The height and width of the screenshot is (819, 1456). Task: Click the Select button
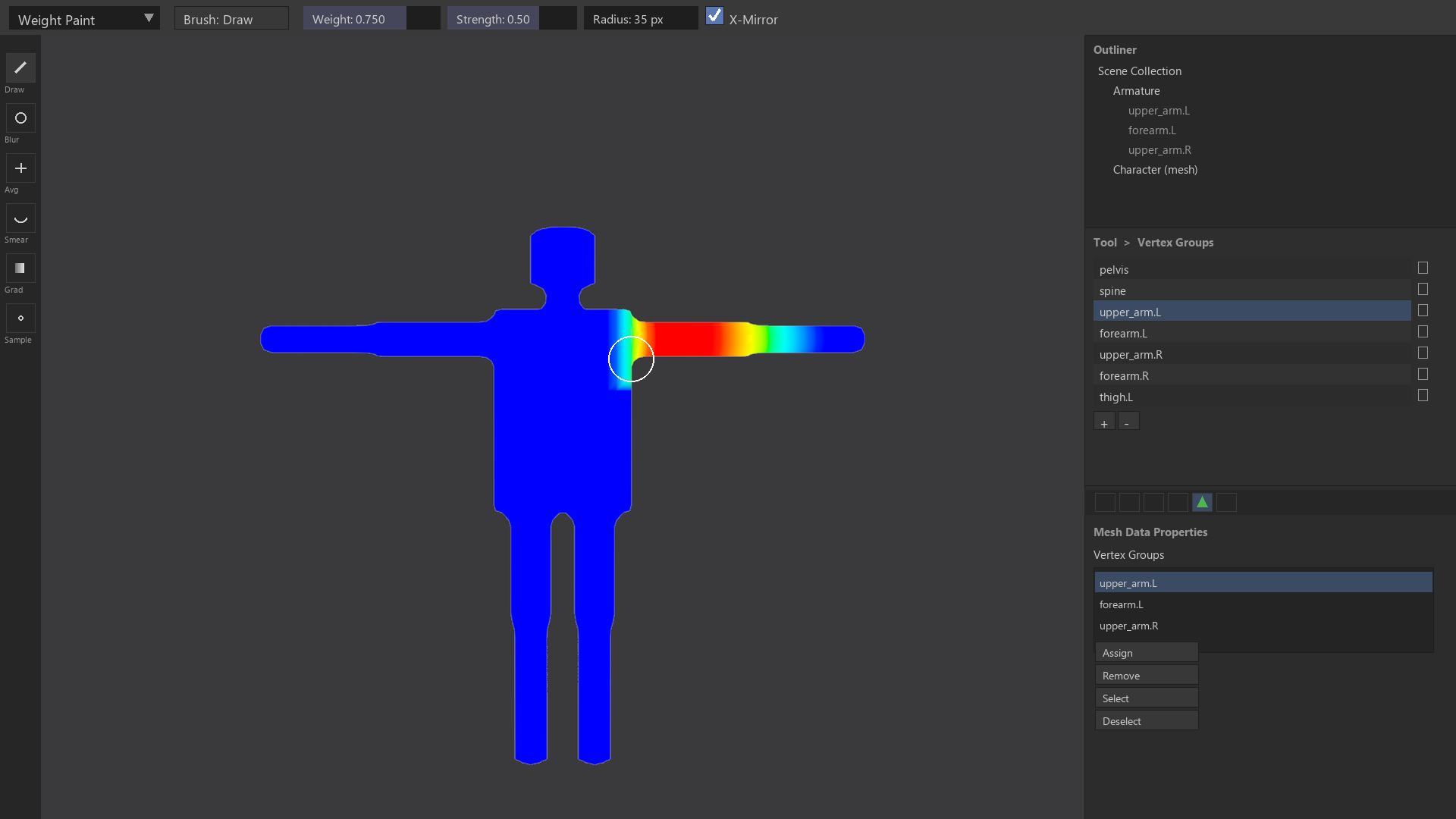[1147, 698]
